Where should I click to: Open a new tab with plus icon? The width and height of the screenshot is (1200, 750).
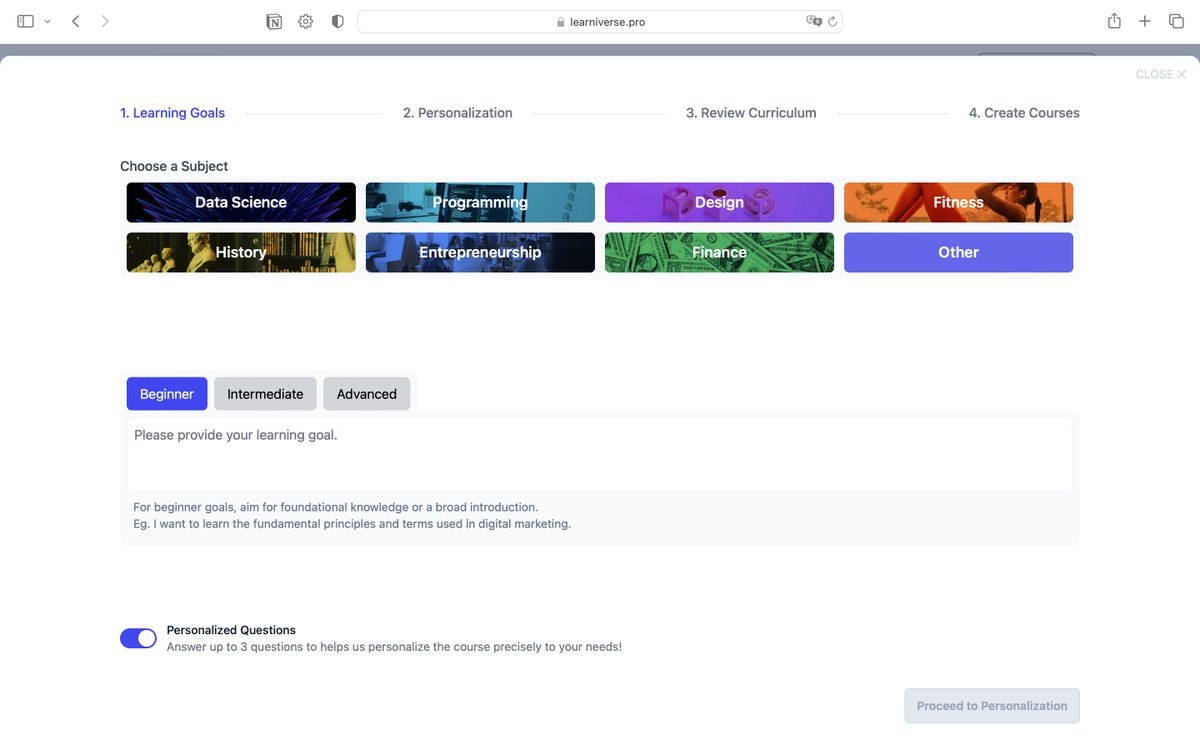[1145, 21]
